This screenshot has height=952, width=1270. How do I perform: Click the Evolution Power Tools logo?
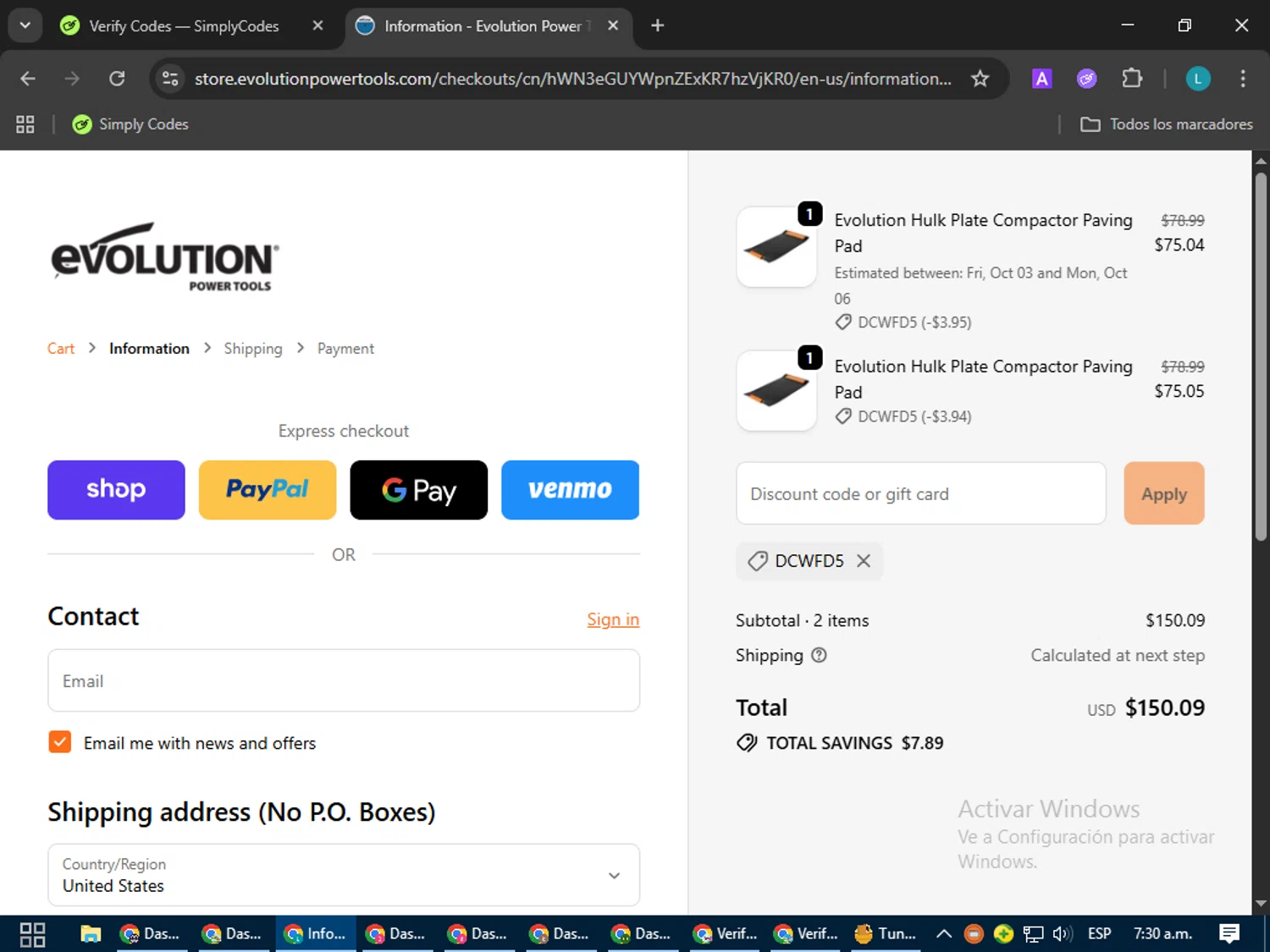pyautogui.click(x=164, y=256)
